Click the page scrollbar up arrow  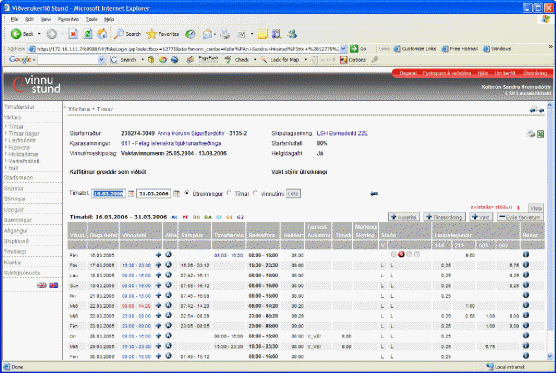[550, 105]
